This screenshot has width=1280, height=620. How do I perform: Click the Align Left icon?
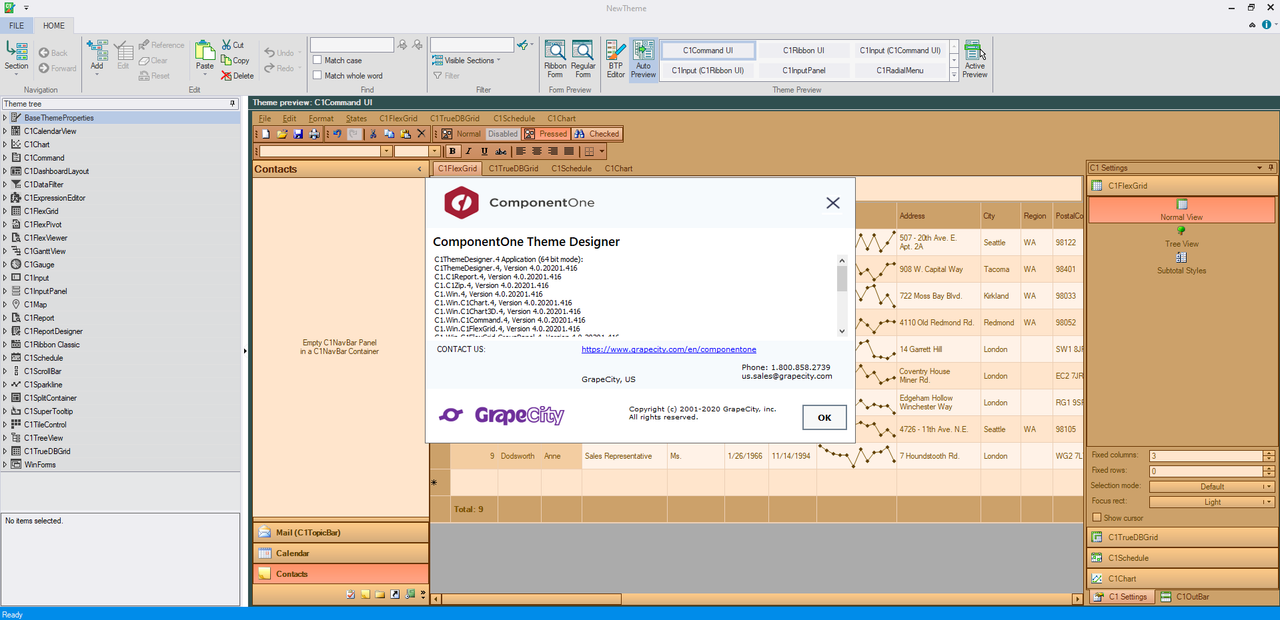520,151
